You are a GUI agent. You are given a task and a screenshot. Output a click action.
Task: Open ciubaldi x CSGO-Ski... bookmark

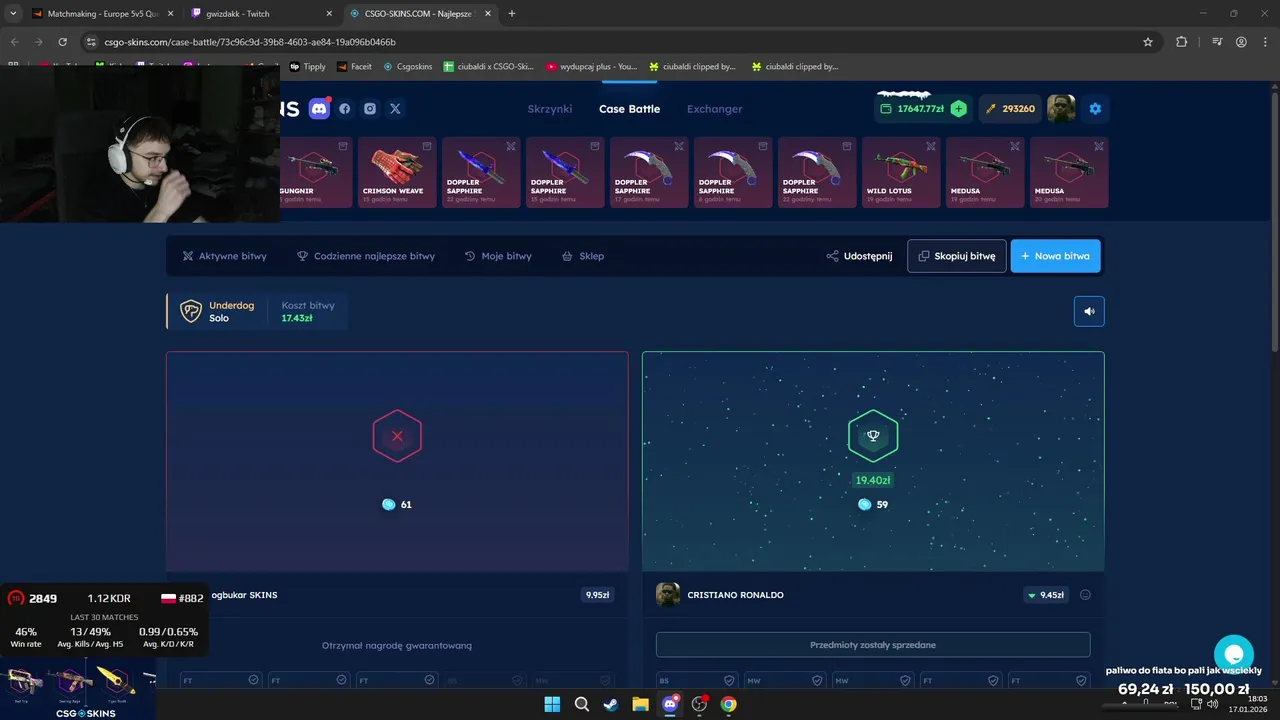point(489,67)
